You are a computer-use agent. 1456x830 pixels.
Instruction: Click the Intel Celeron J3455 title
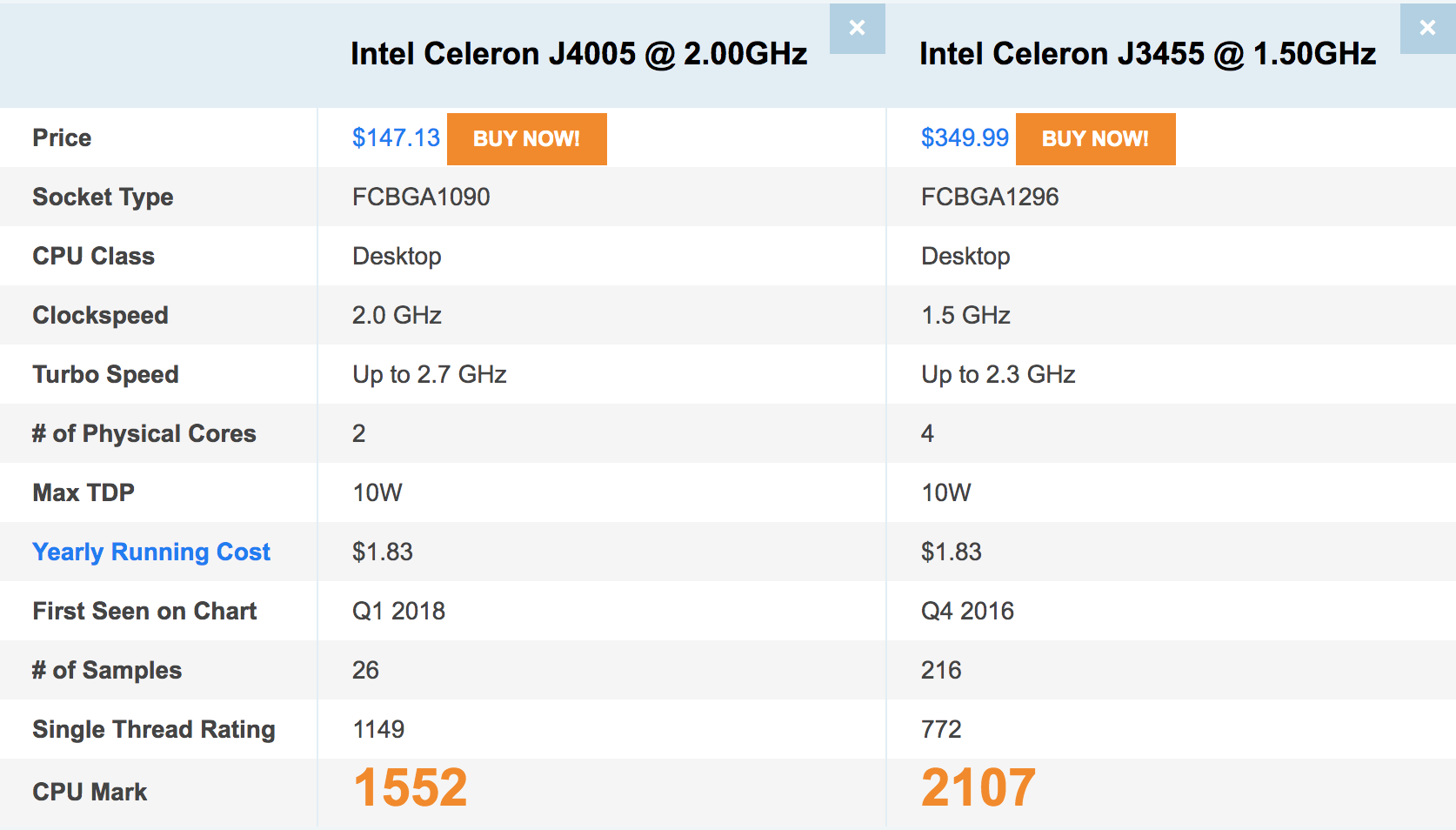pos(1147,54)
